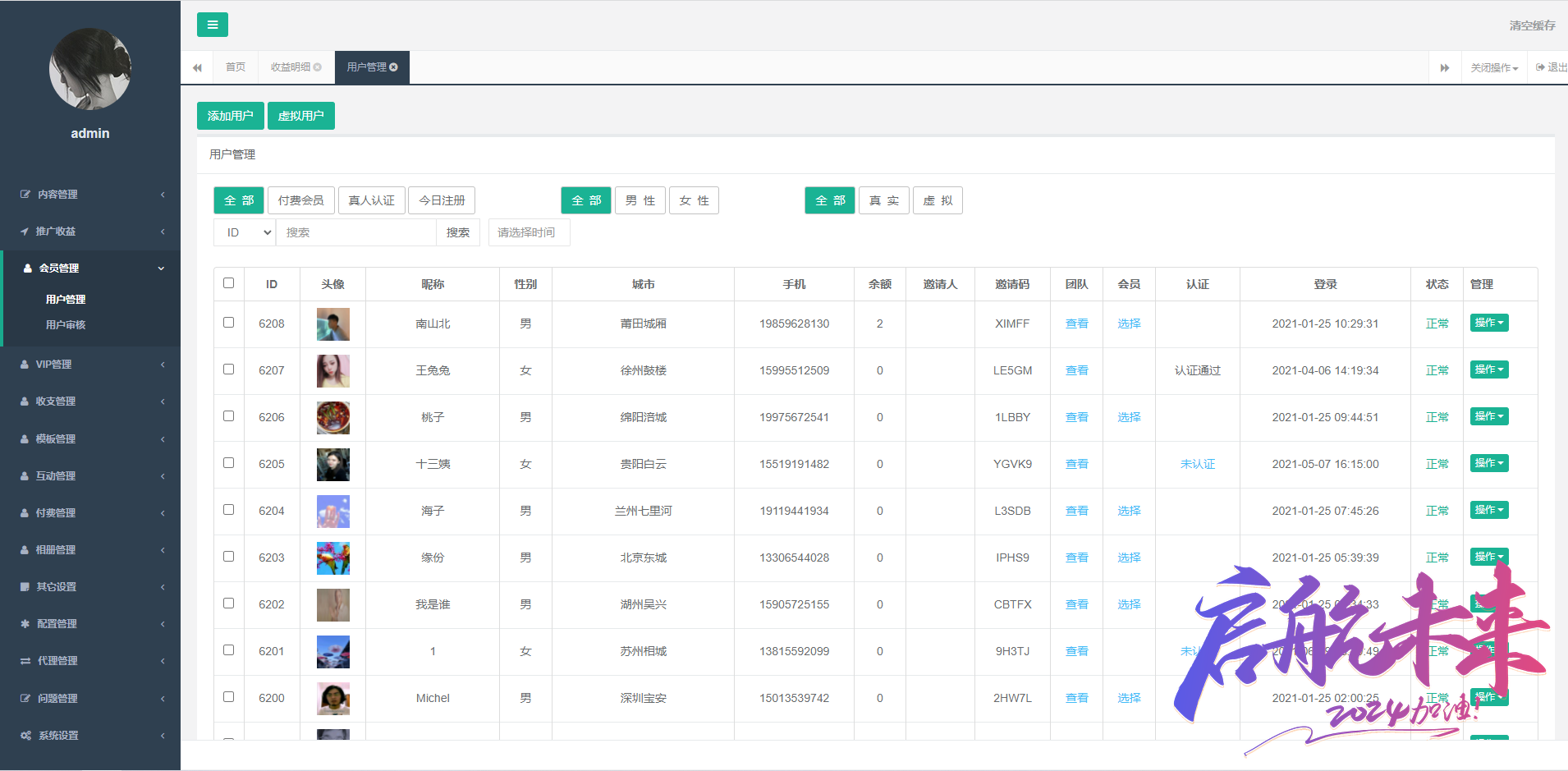
Task: Click the VIP管理 user icon in sidebar
Action: [25, 365]
